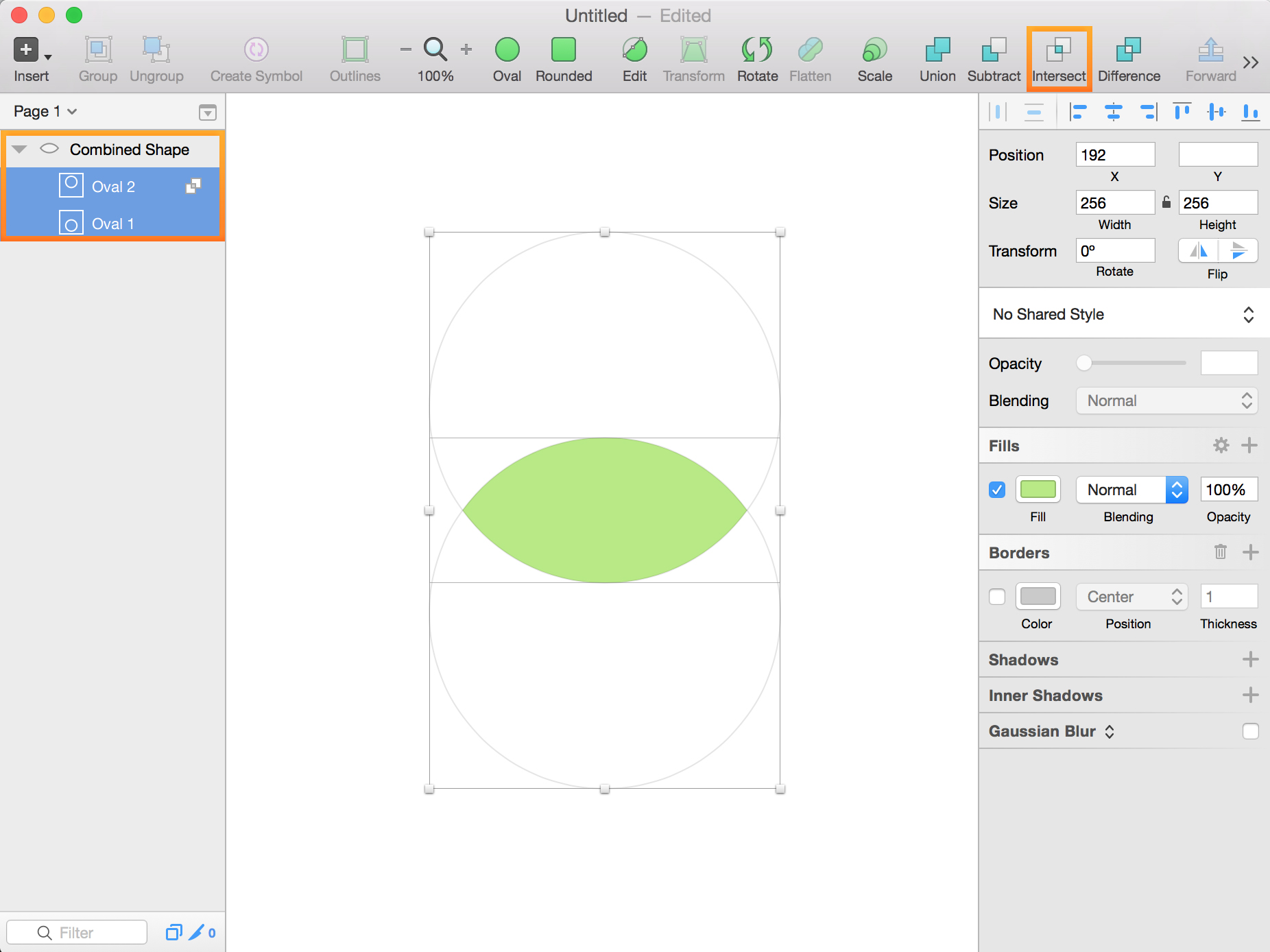Flip the shape vertically
The height and width of the screenshot is (952, 1270).
pos(1238,250)
